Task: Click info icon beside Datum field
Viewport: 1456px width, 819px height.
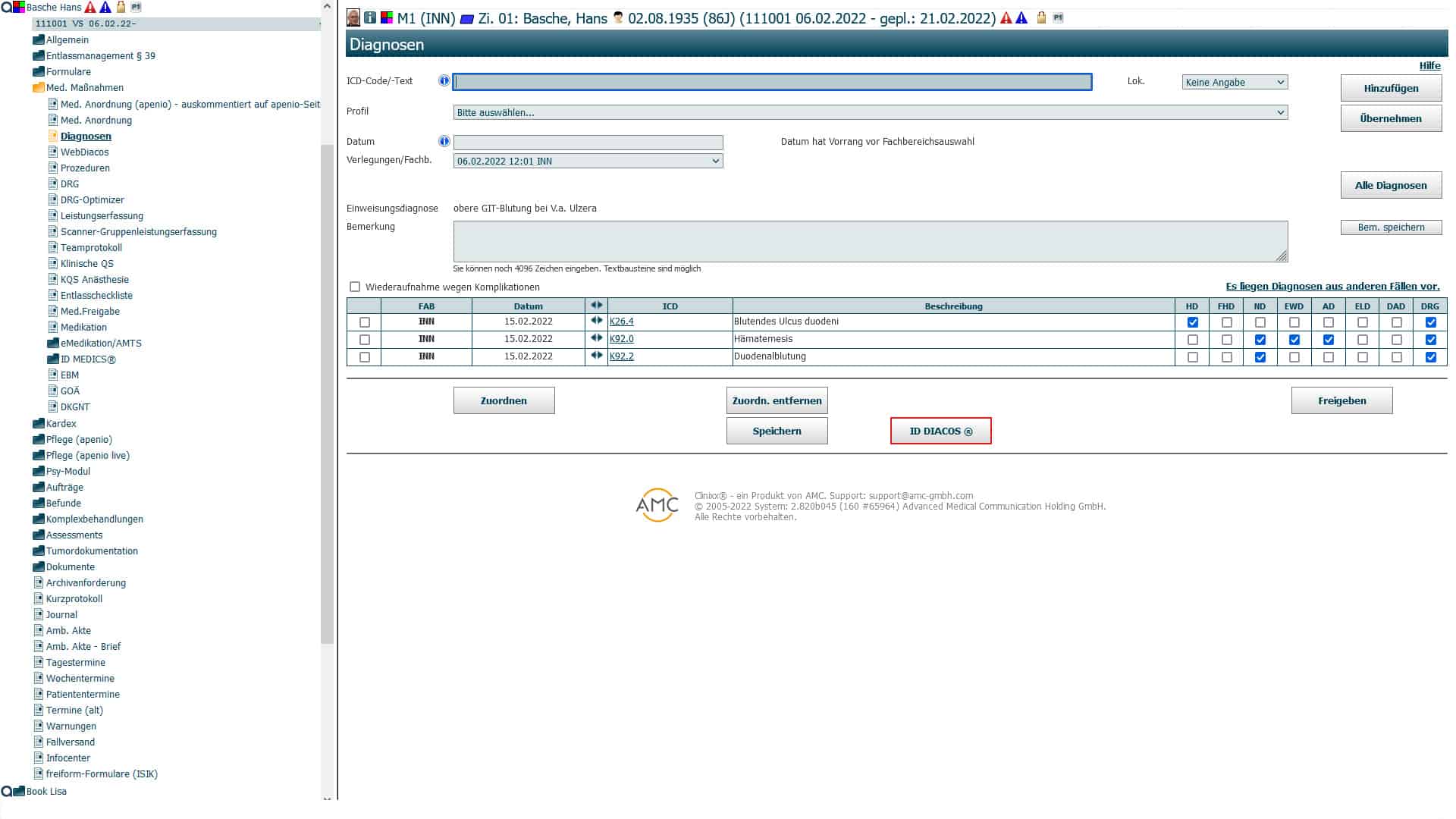Action: coord(444,141)
